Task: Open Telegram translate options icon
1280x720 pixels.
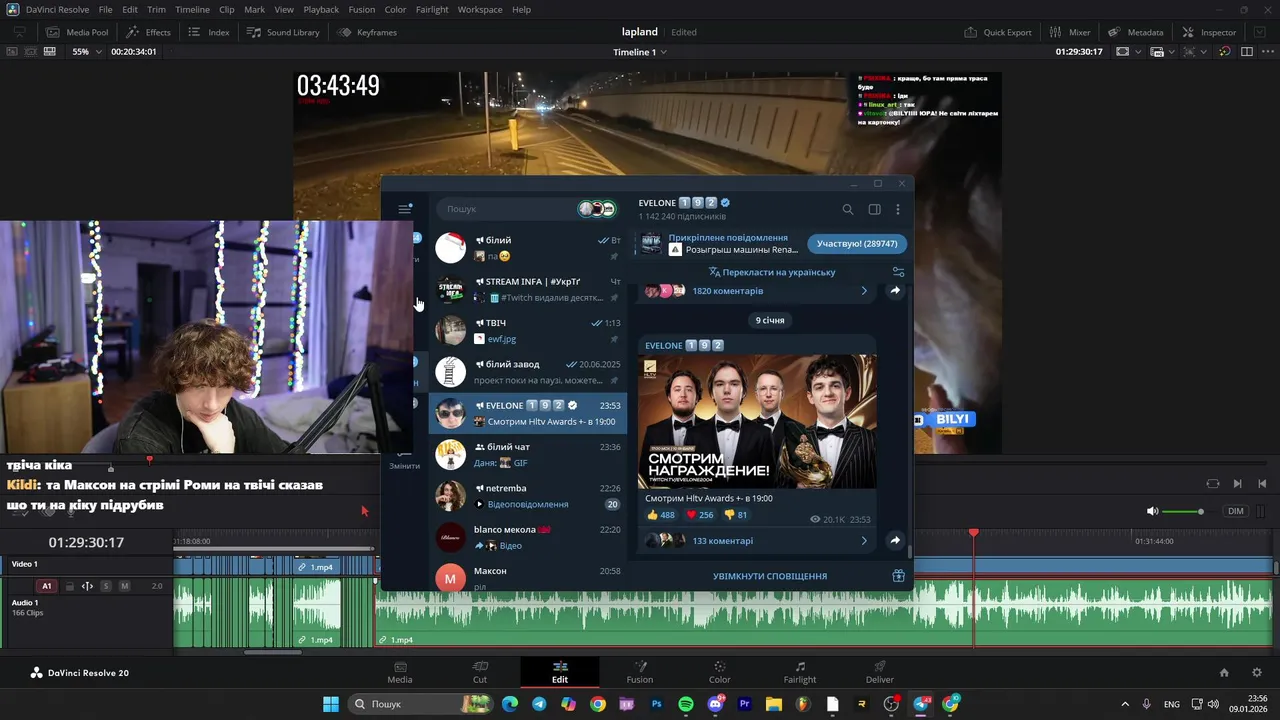Action: (898, 272)
